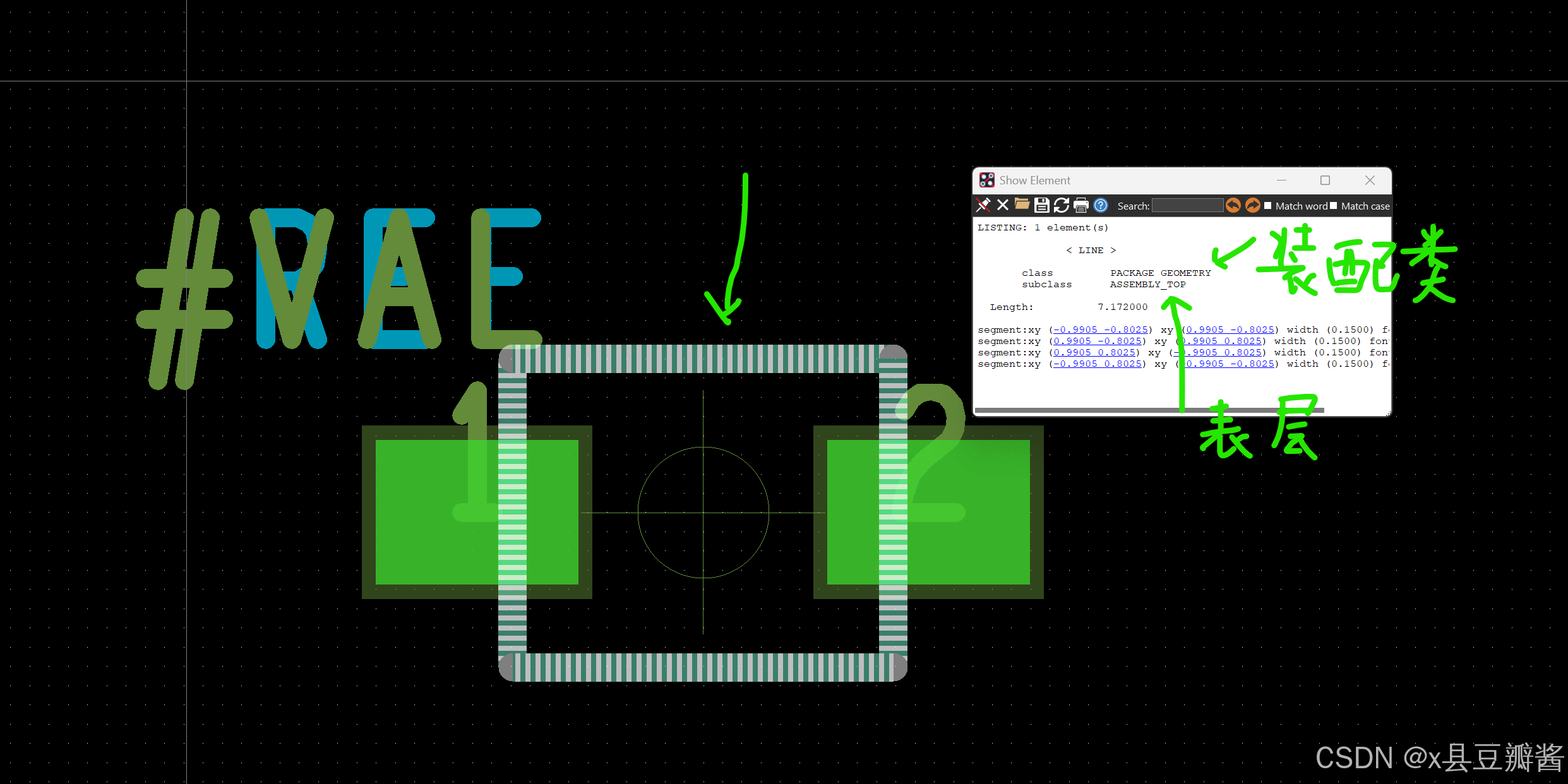Search backward with left orange arrow
The width and height of the screenshot is (1568, 784).
(x=1233, y=205)
